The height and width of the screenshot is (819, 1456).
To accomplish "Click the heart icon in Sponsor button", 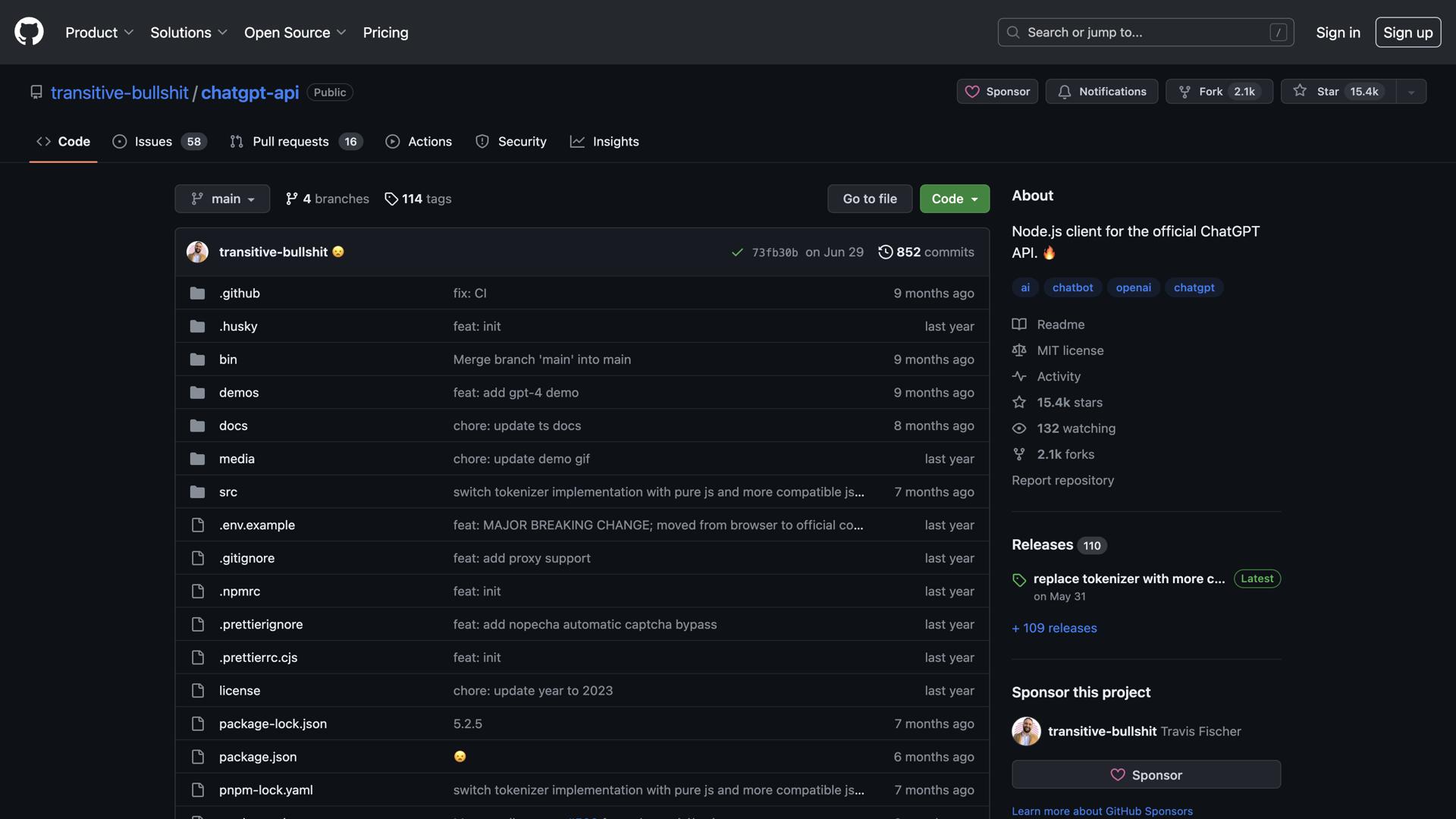I will coord(973,91).
